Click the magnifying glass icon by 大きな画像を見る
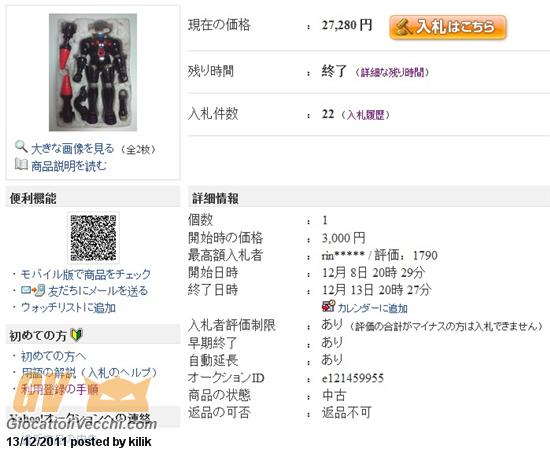This screenshot has width=550, height=449. pyautogui.click(x=21, y=147)
